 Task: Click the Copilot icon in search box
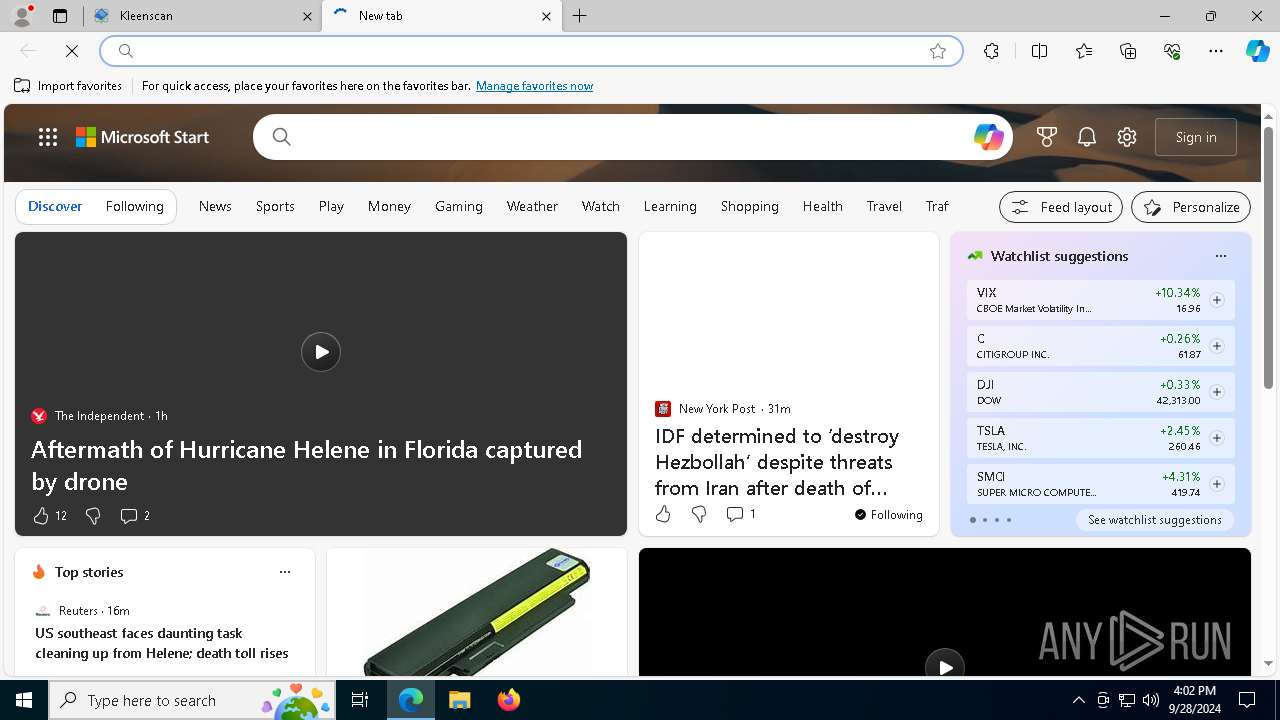click(989, 137)
